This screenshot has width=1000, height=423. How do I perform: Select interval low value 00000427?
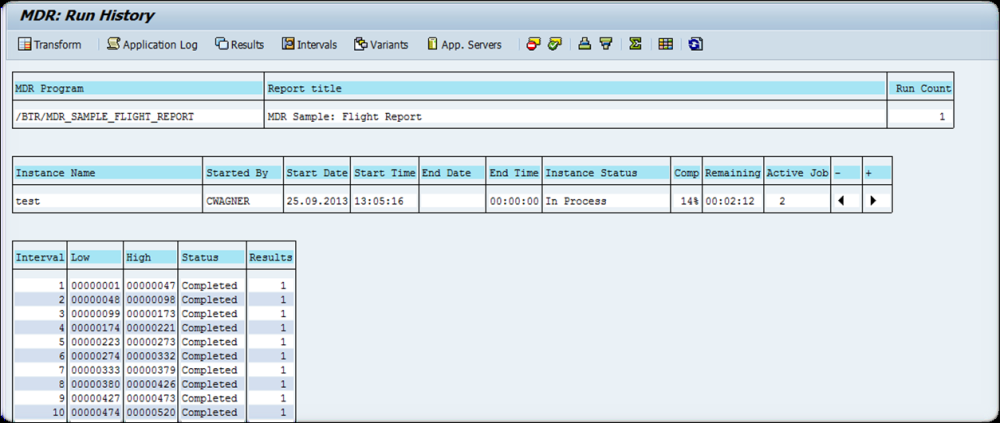95,398
